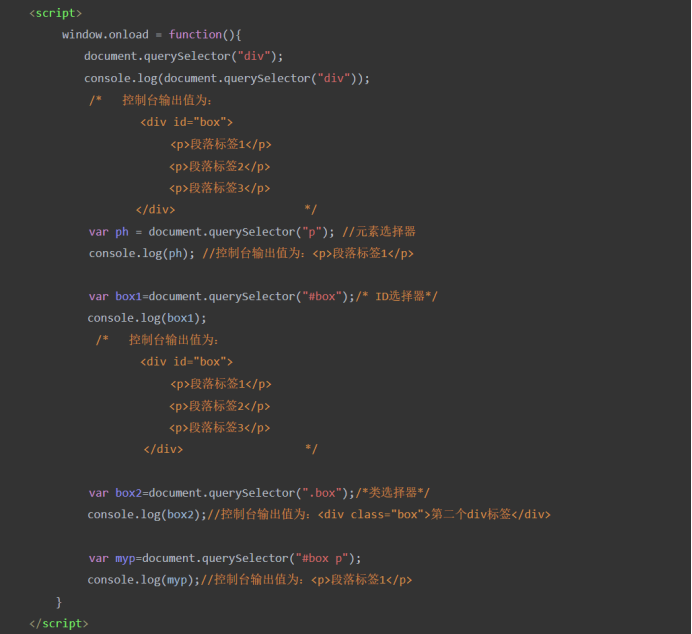Click the /* ID选择器*/ comment
This screenshot has height=634, width=692.
(397, 296)
